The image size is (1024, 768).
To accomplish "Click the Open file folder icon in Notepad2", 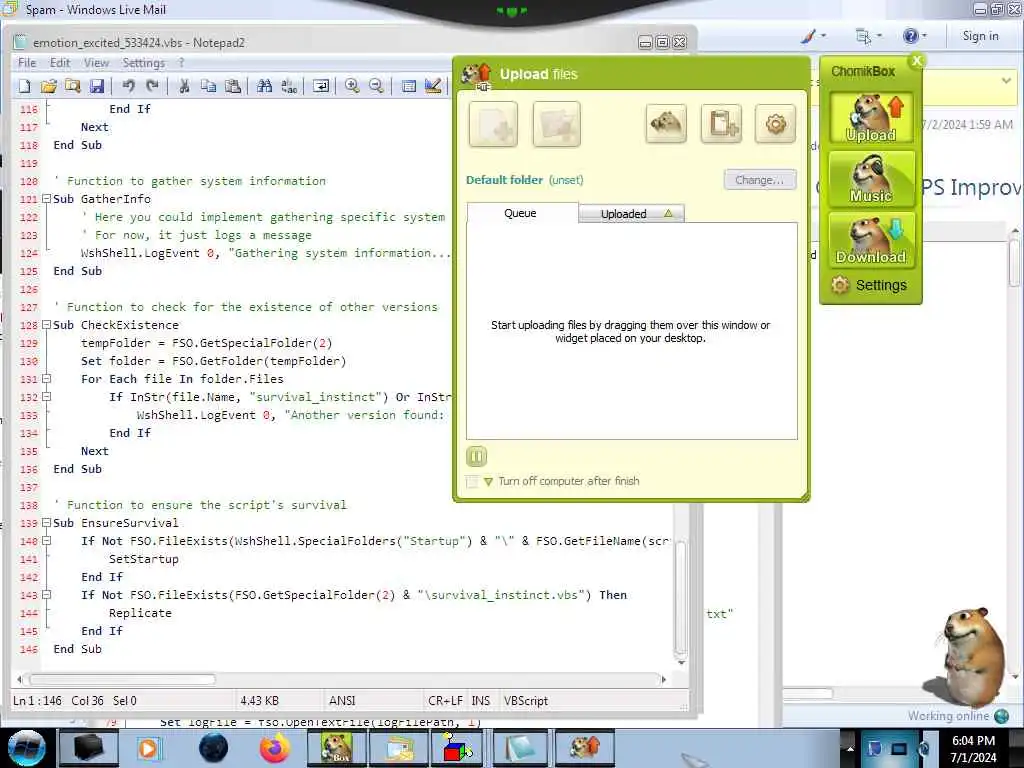I will (49, 86).
